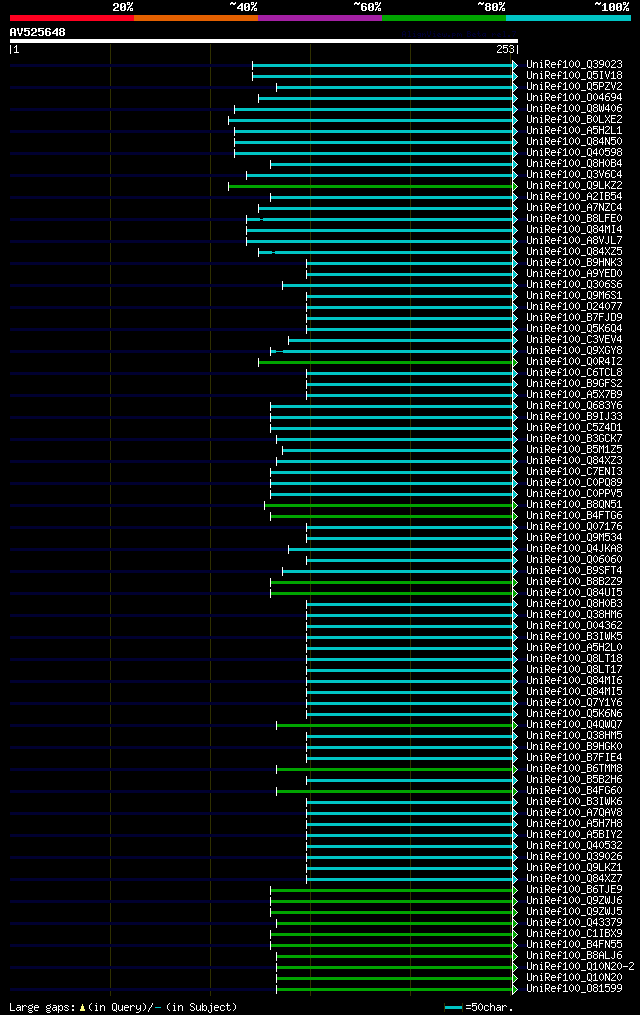Screen dimensions: 640x1015
Task: Select the UniRef100_B7FJD9 label
Action: 574,318
